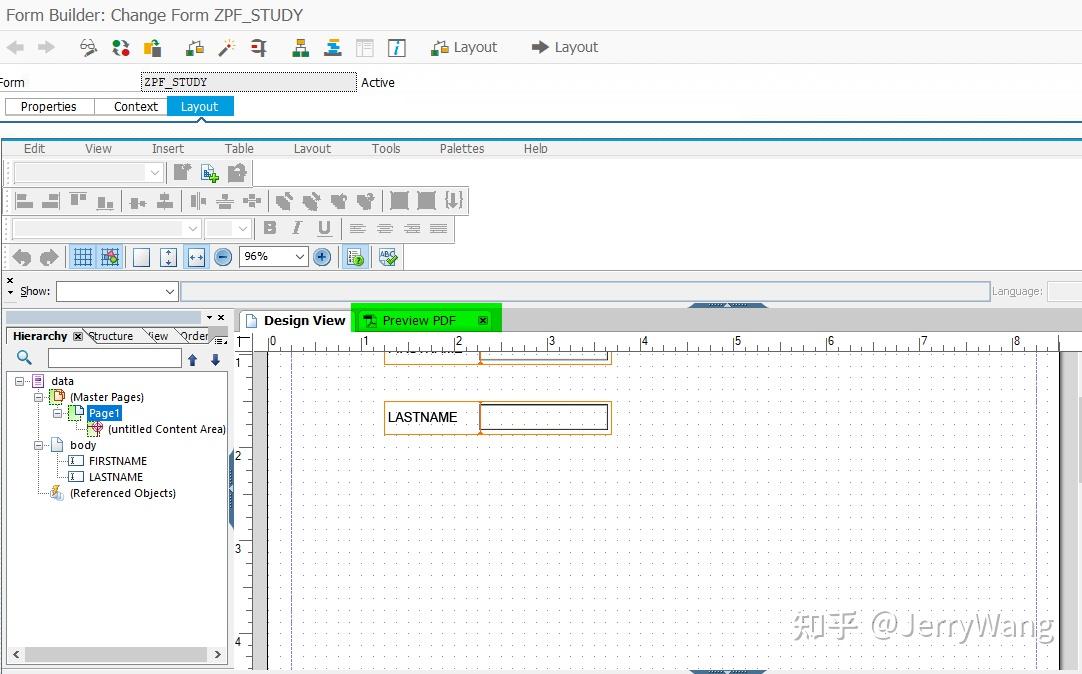This screenshot has height=674, width=1082.
Task: Switch to the Context tab
Action: coord(135,106)
